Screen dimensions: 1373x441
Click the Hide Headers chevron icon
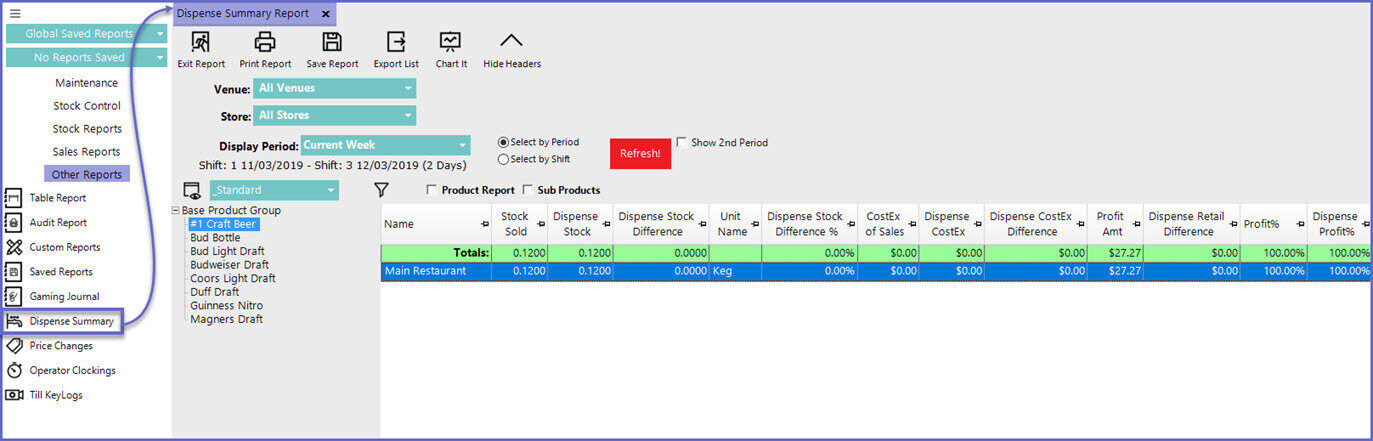511,42
